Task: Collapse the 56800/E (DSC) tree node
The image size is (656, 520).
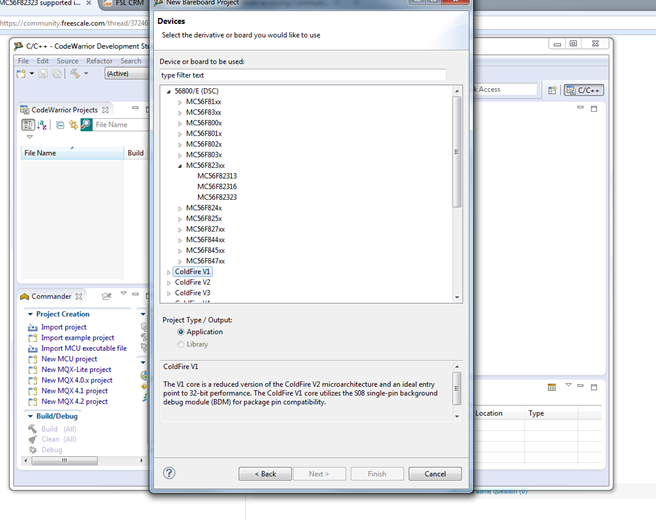Action: pyautogui.click(x=169, y=91)
